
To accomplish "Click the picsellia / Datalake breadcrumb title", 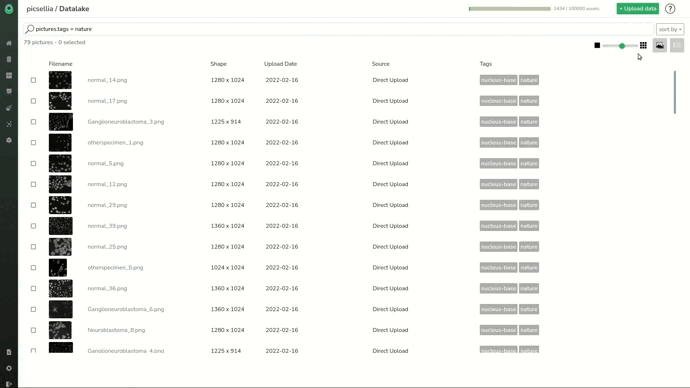I will [x=58, y=9].
